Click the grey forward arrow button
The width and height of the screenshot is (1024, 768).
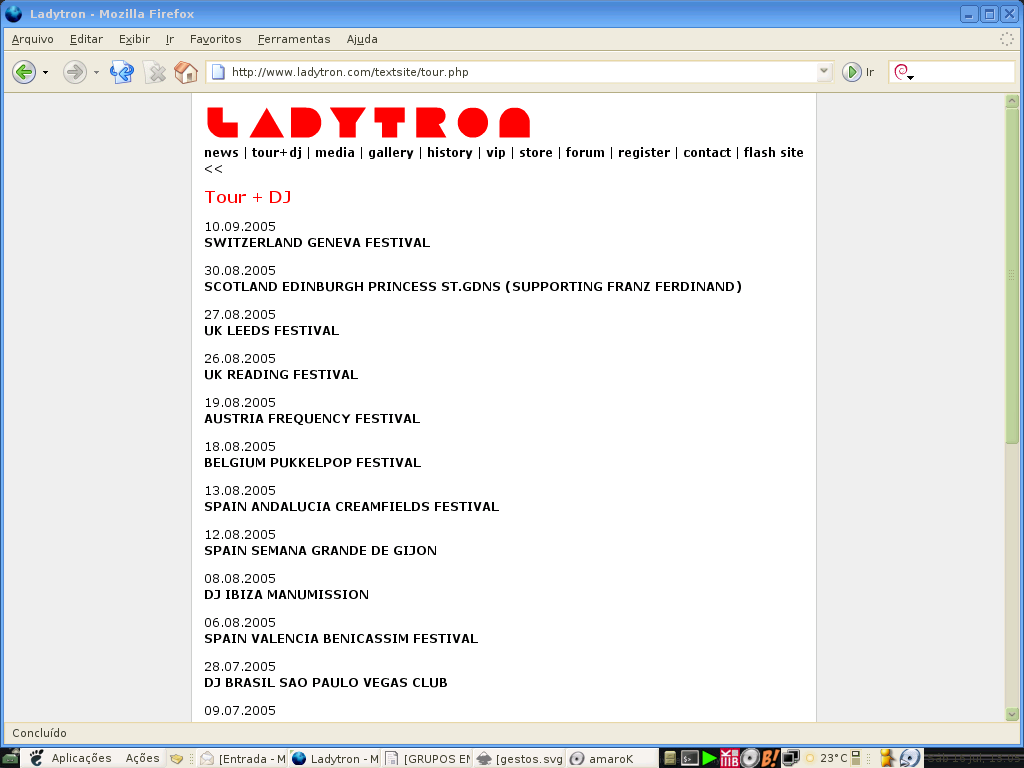pos(74,72)
